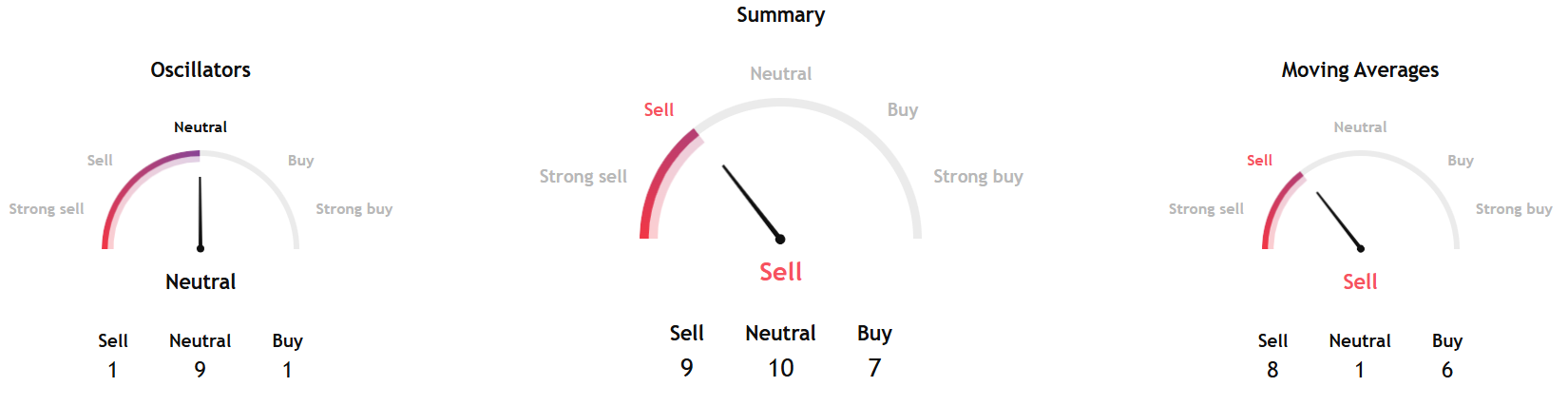
Task: Click the Moving Averages gauge needle
Action: [1339, 221]
